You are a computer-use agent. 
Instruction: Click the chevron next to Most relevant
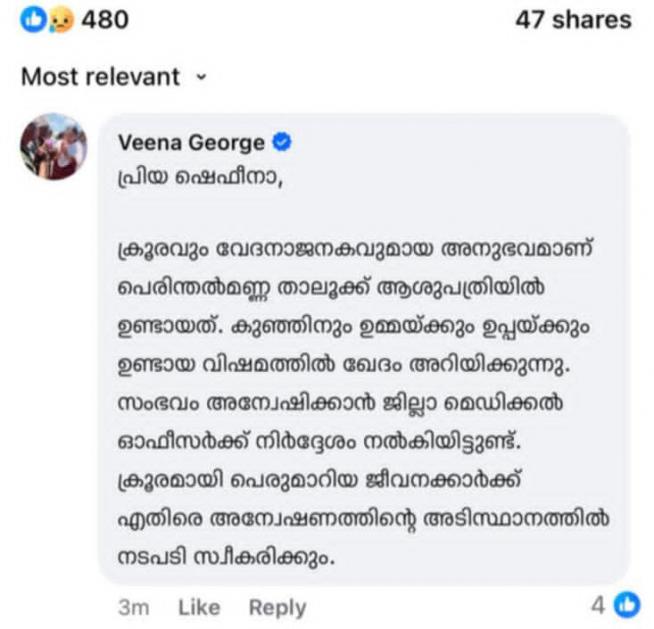199,76
